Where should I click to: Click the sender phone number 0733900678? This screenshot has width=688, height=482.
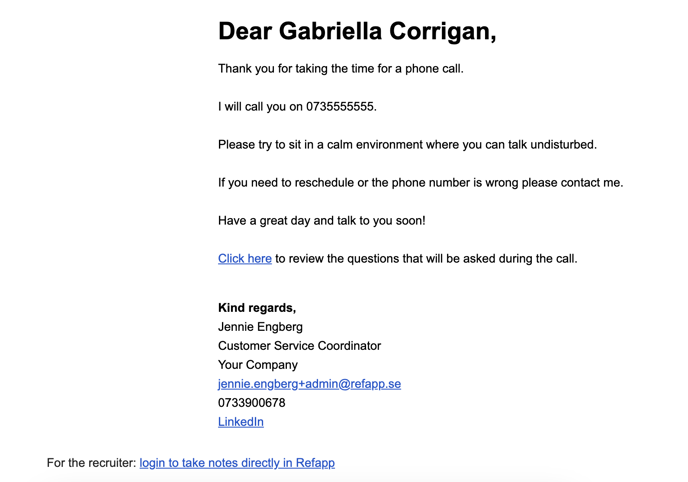(251, 403)
